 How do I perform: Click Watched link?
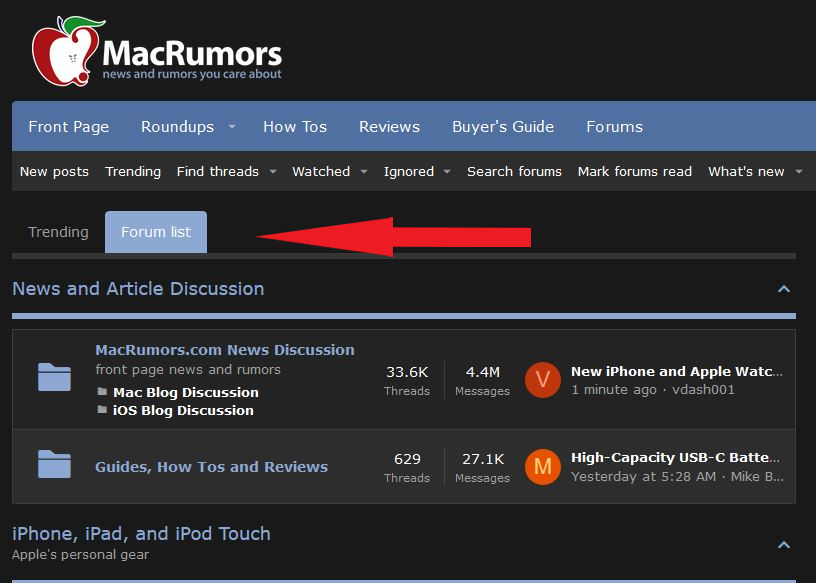pyautogui.click(x=321, y=171)
